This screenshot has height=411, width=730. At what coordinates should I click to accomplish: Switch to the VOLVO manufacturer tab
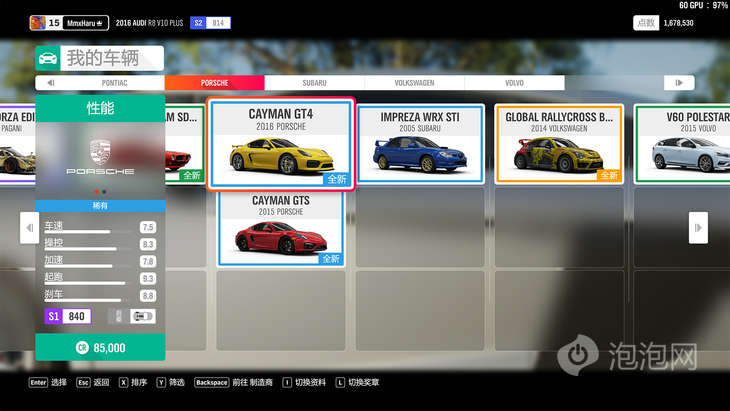pyautogui.click(x=514, y=83)
